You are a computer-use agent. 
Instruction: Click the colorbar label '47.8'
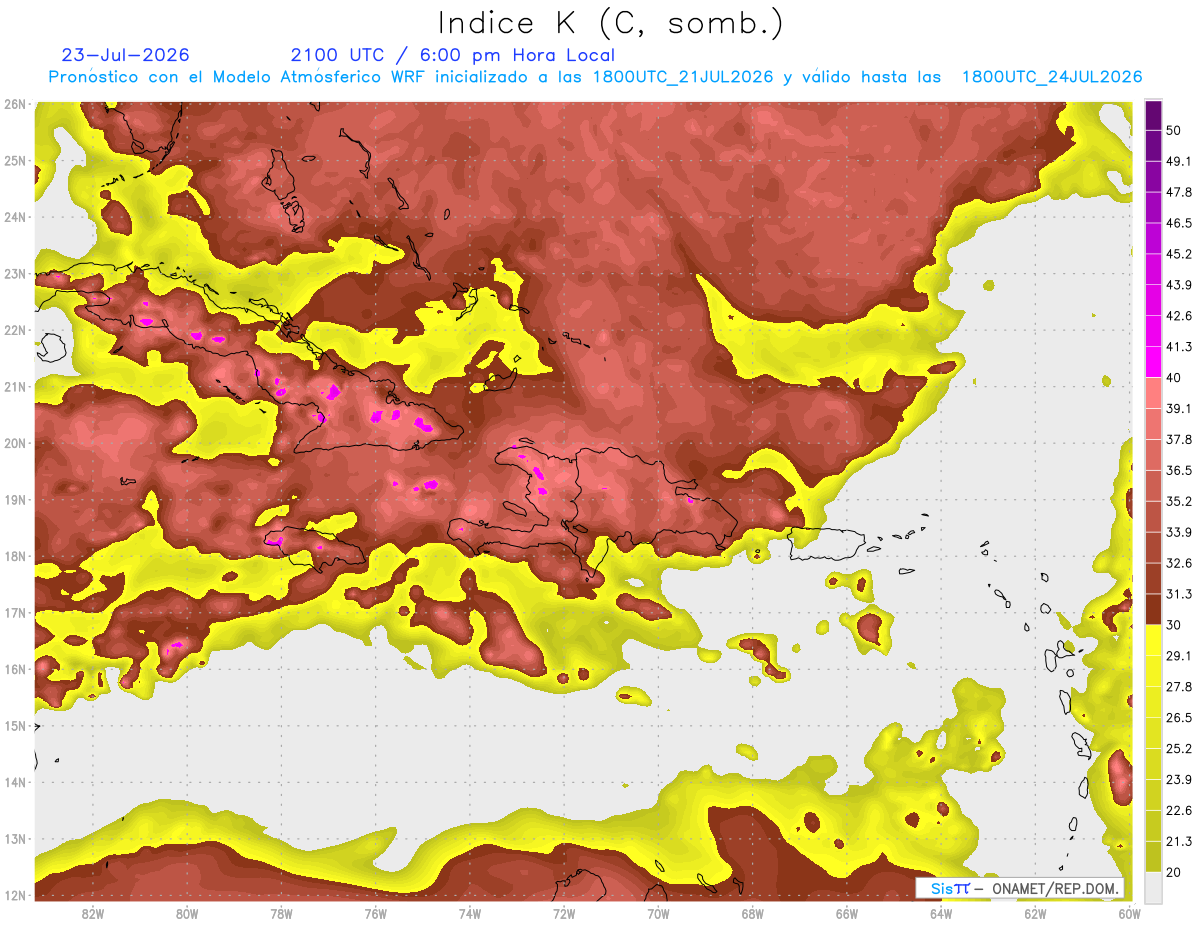1179,192
